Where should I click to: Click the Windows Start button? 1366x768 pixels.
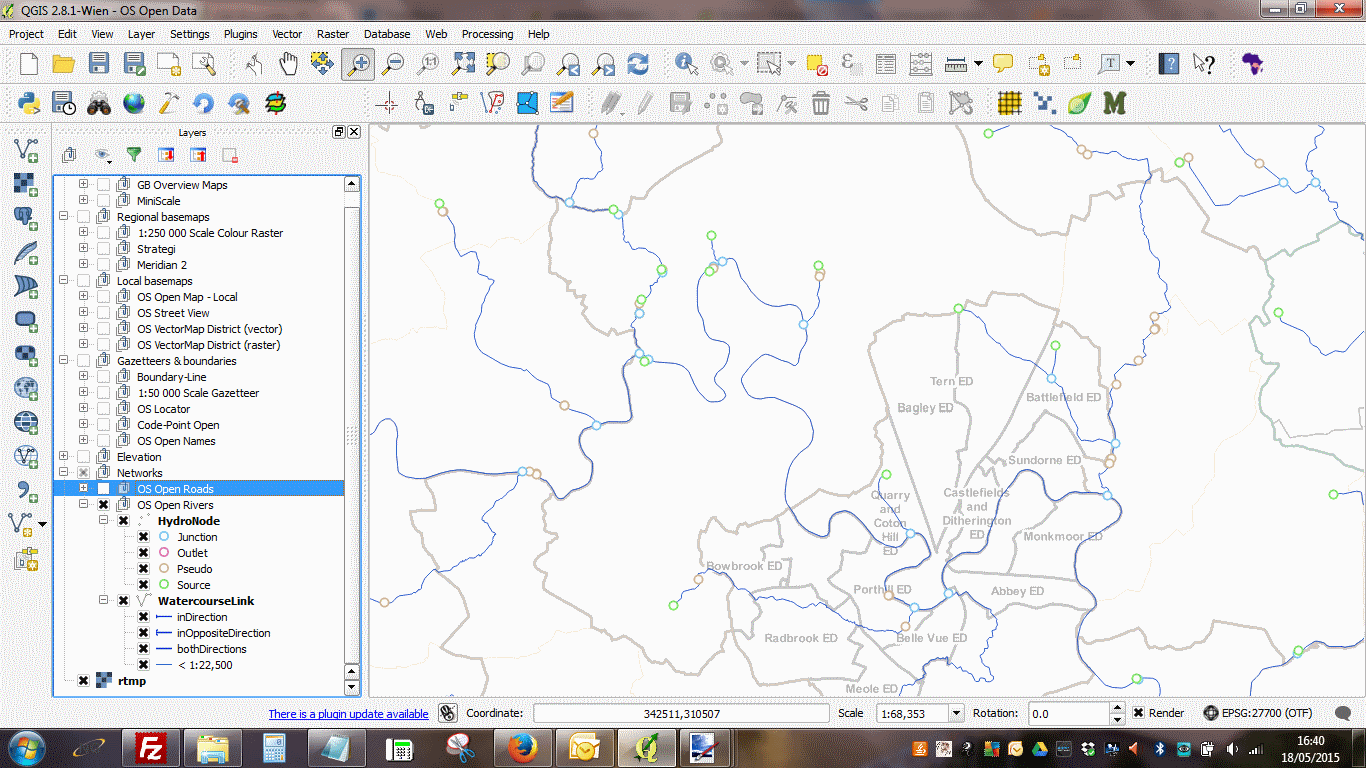[25, 748]
